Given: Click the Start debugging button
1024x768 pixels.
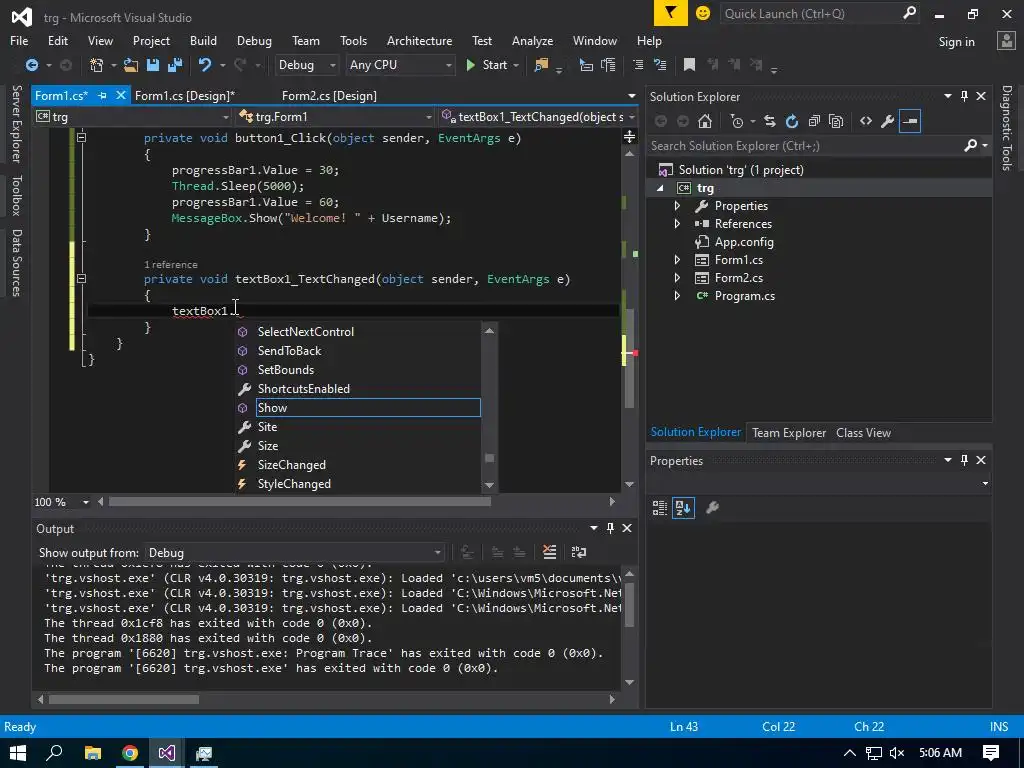Looking at the screenshot, I should point(487,65).
